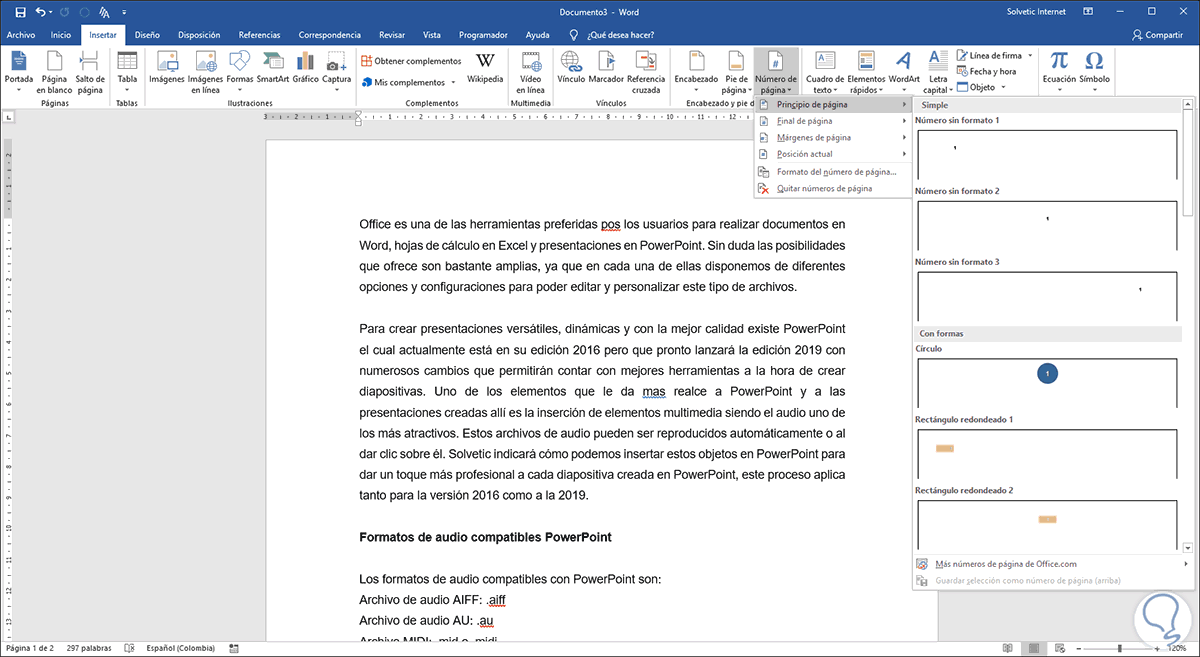Switch to the Revisar tab
The width and height of the screenshot is (1200, 657).
point(392,34)
